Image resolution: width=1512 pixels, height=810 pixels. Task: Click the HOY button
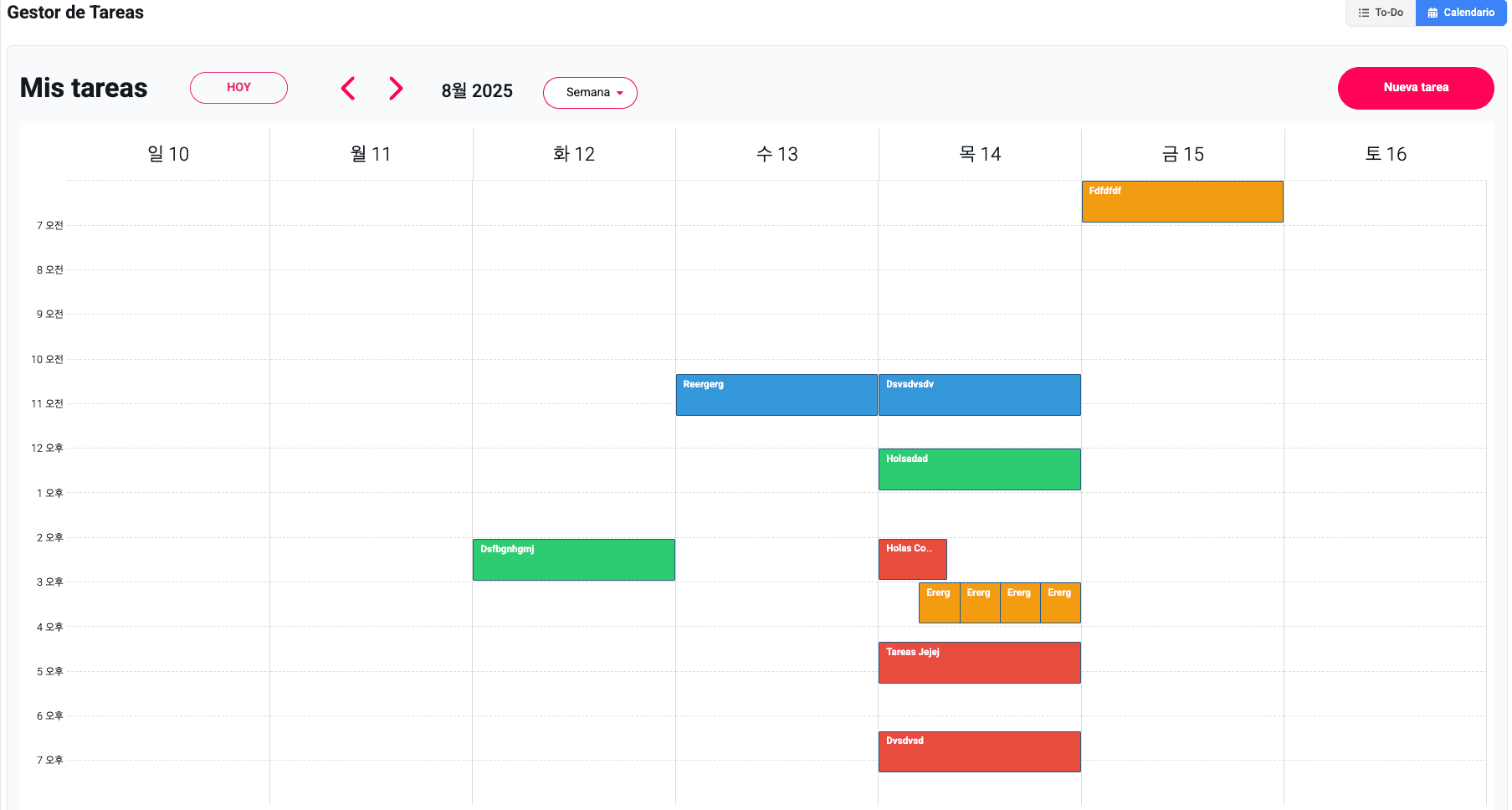coord(238,88)
